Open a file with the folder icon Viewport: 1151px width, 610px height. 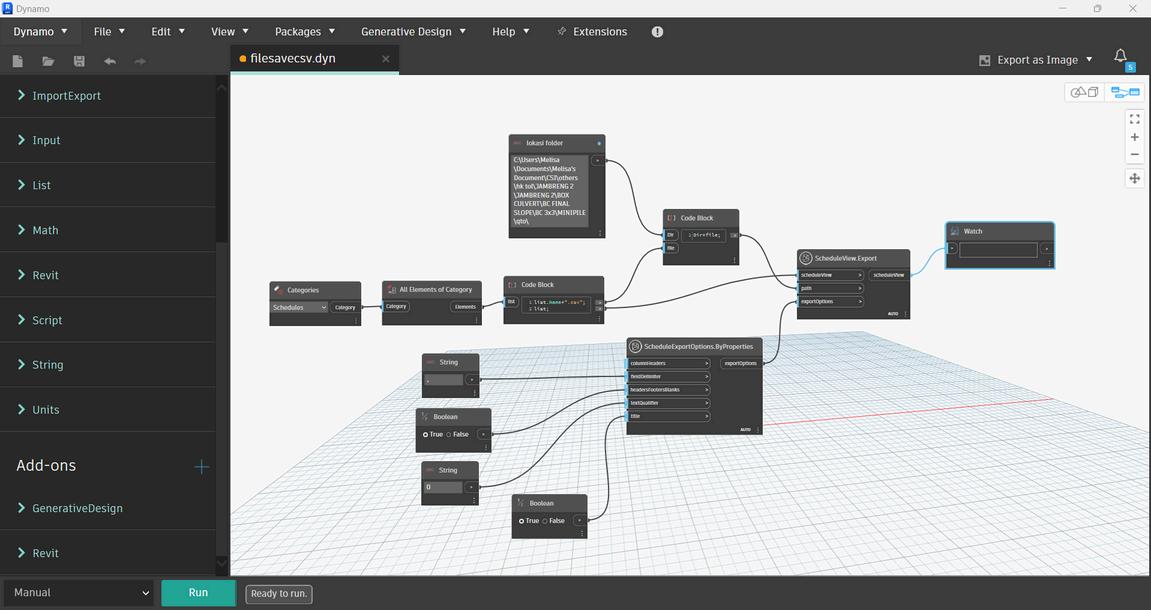(48, 61)
